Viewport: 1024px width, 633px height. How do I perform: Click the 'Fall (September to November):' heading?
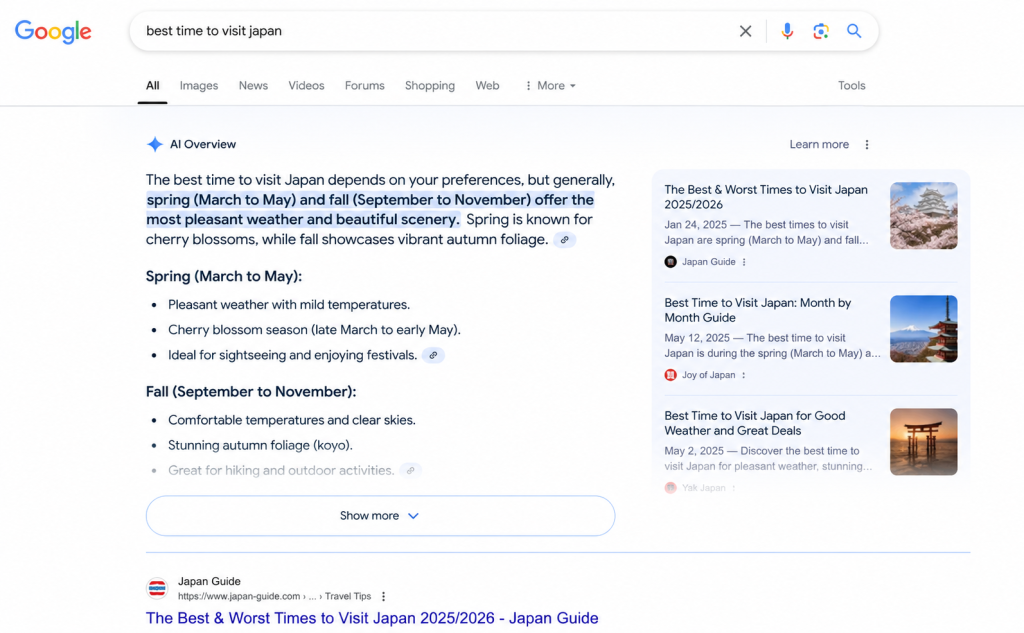pyautogui.click(x=251, y=392)
